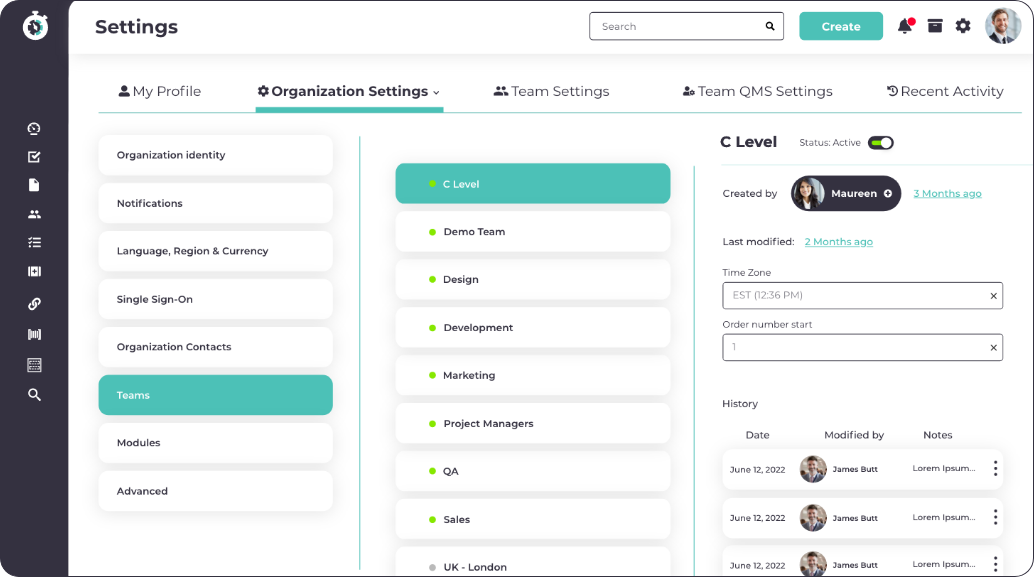
Task: Clear the Time Zone field using its X
Action: (991, 295)
